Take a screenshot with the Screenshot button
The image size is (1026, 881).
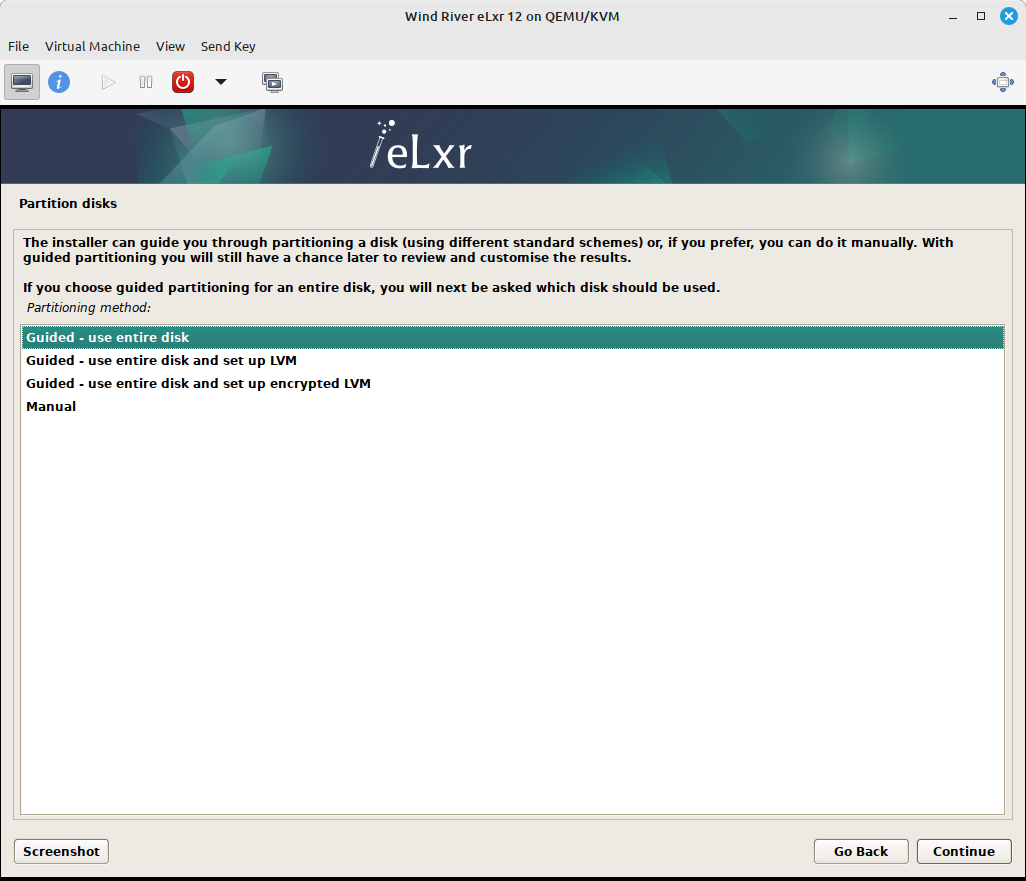point(60,851)
